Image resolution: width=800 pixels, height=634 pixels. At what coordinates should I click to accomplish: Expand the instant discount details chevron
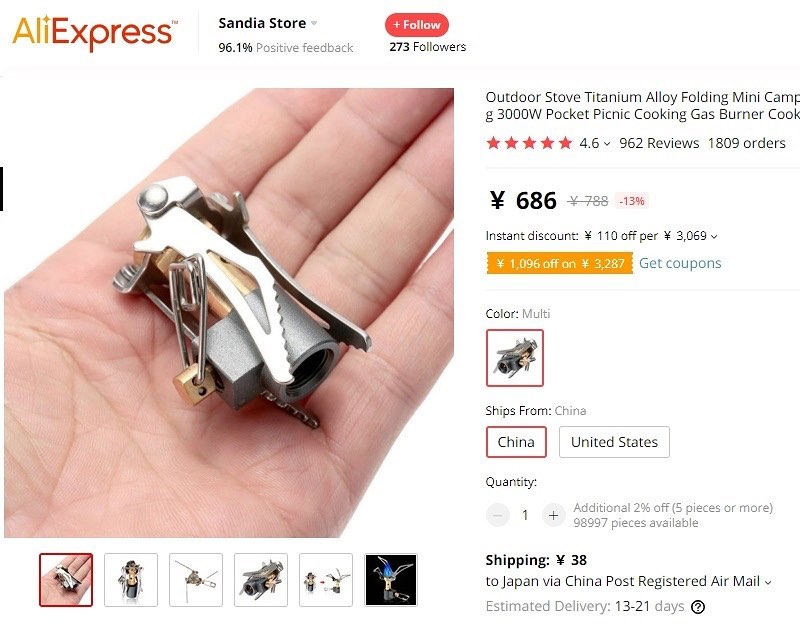click(x=714, y=237)
